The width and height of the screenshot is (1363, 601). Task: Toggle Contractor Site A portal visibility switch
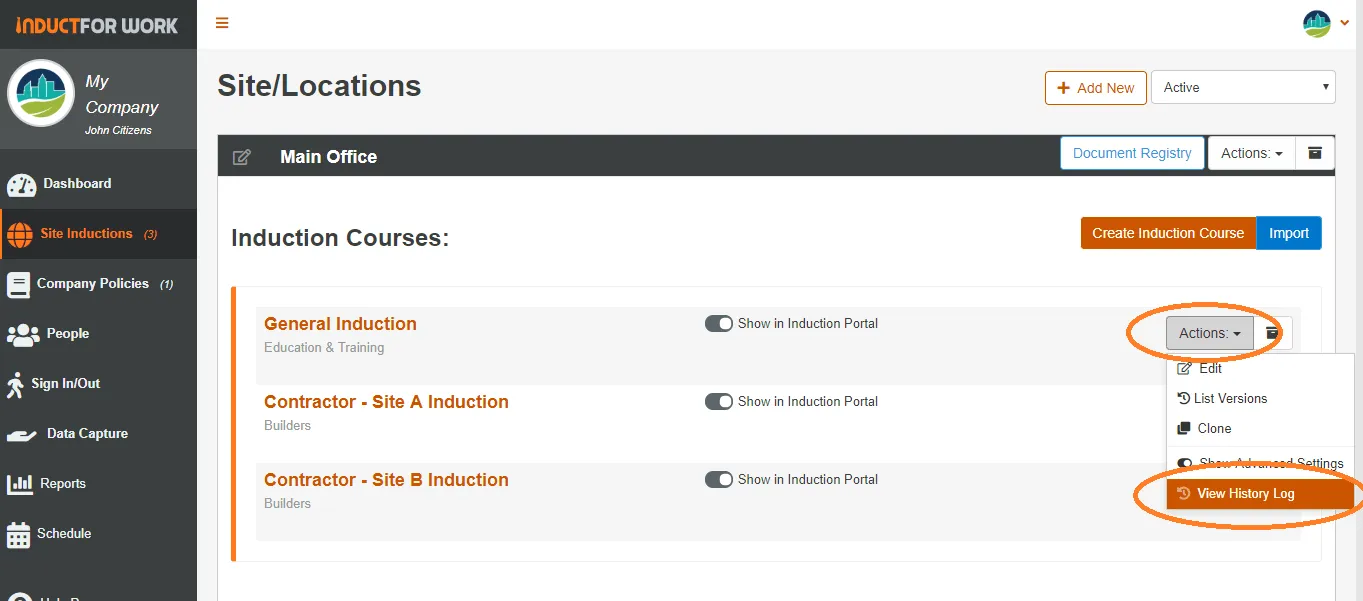coord(719,402)
